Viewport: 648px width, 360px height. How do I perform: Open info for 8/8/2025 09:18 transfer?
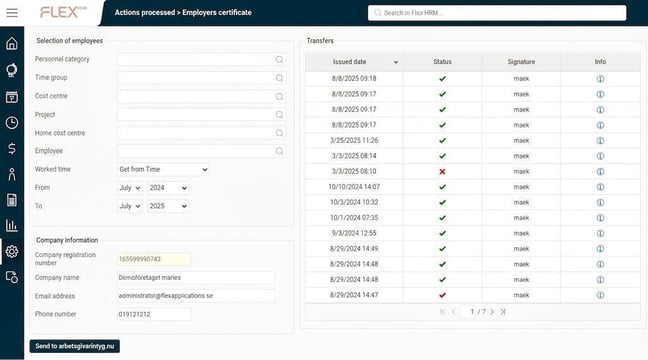tap(600, 79)
